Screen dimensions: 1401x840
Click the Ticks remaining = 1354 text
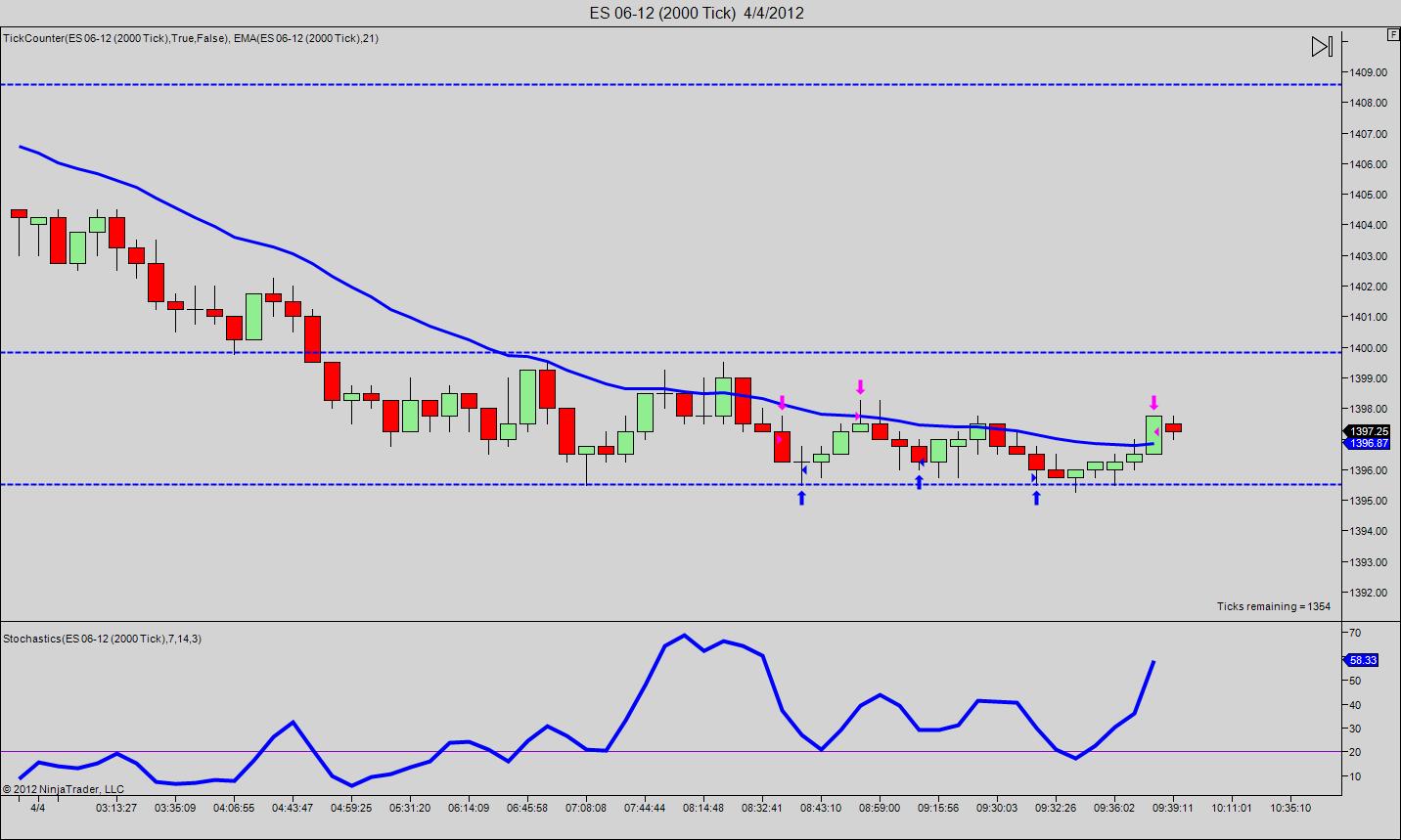tap(1273, 606)
